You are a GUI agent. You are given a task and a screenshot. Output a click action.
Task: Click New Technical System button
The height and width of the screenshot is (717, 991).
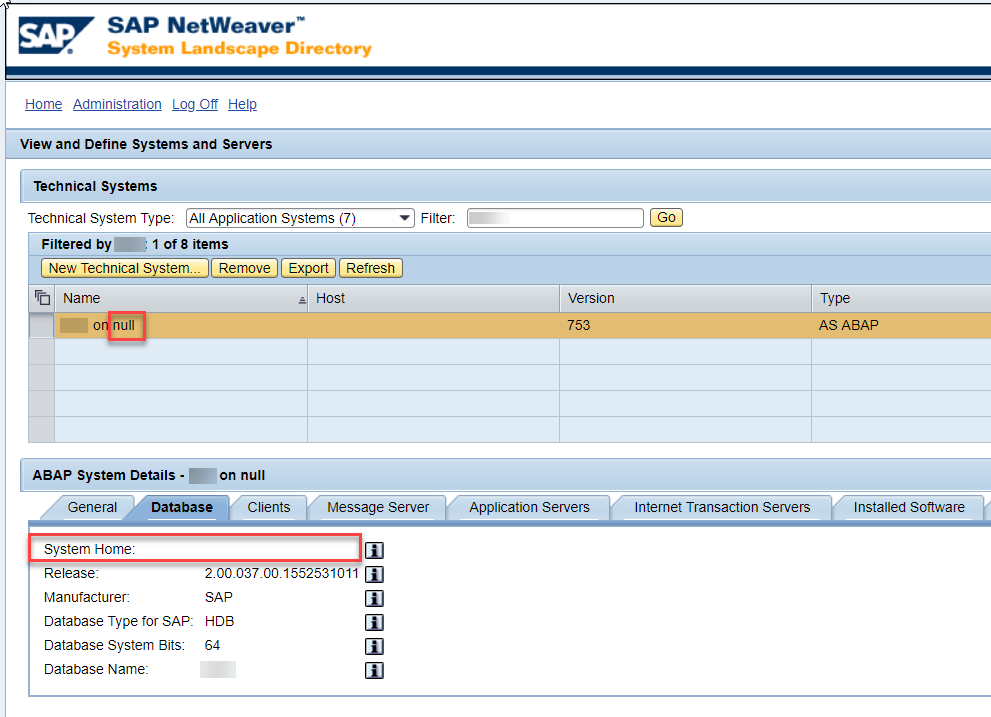point(125,268)
